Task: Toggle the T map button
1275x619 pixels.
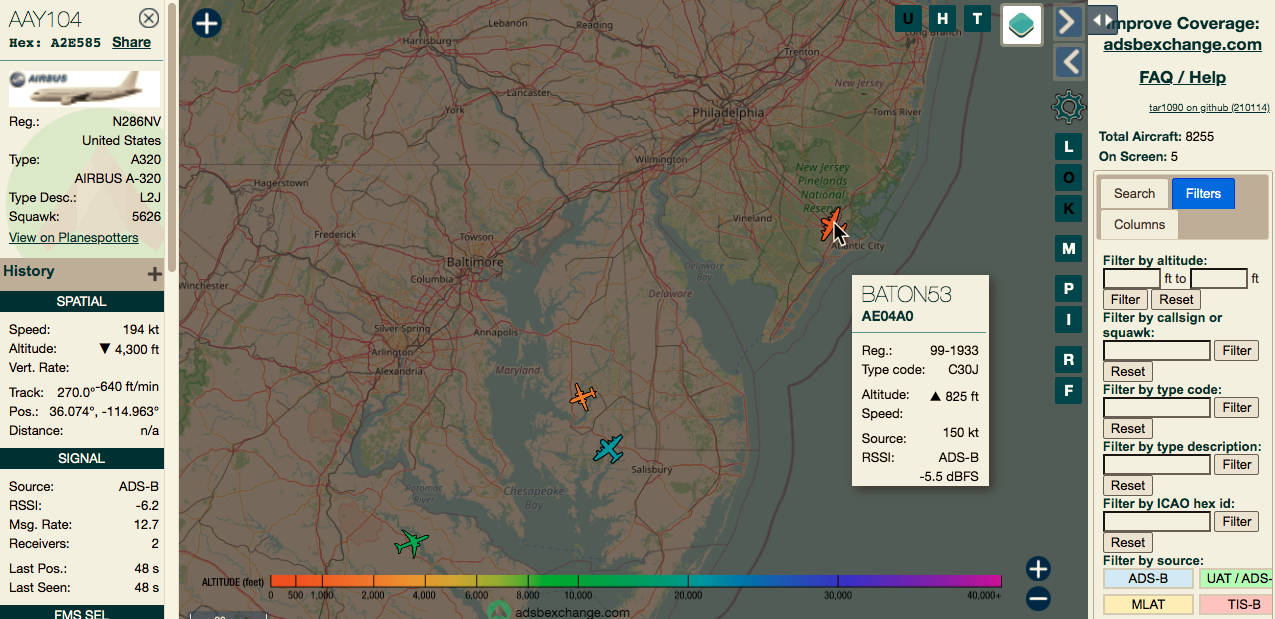Action: point(977,18)
